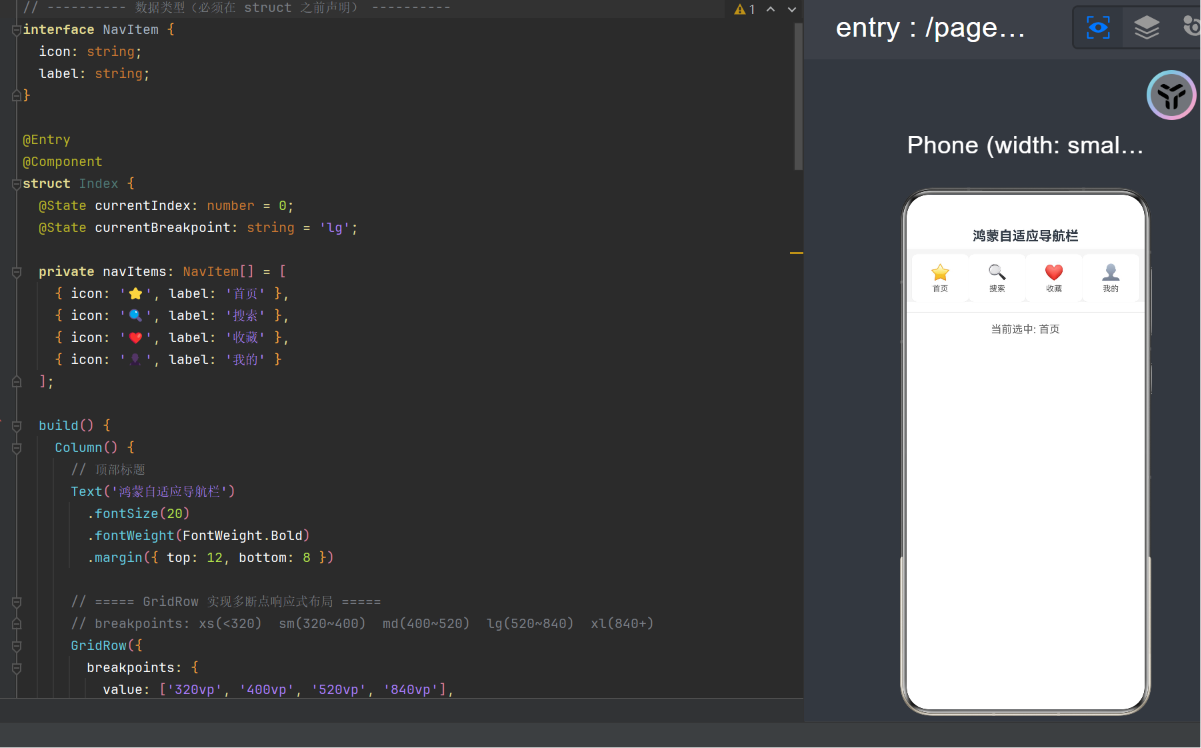1201x748 pixels.
Task: Click the 'FontWeight.Bold' argument
Action: (x=243, y=536)
